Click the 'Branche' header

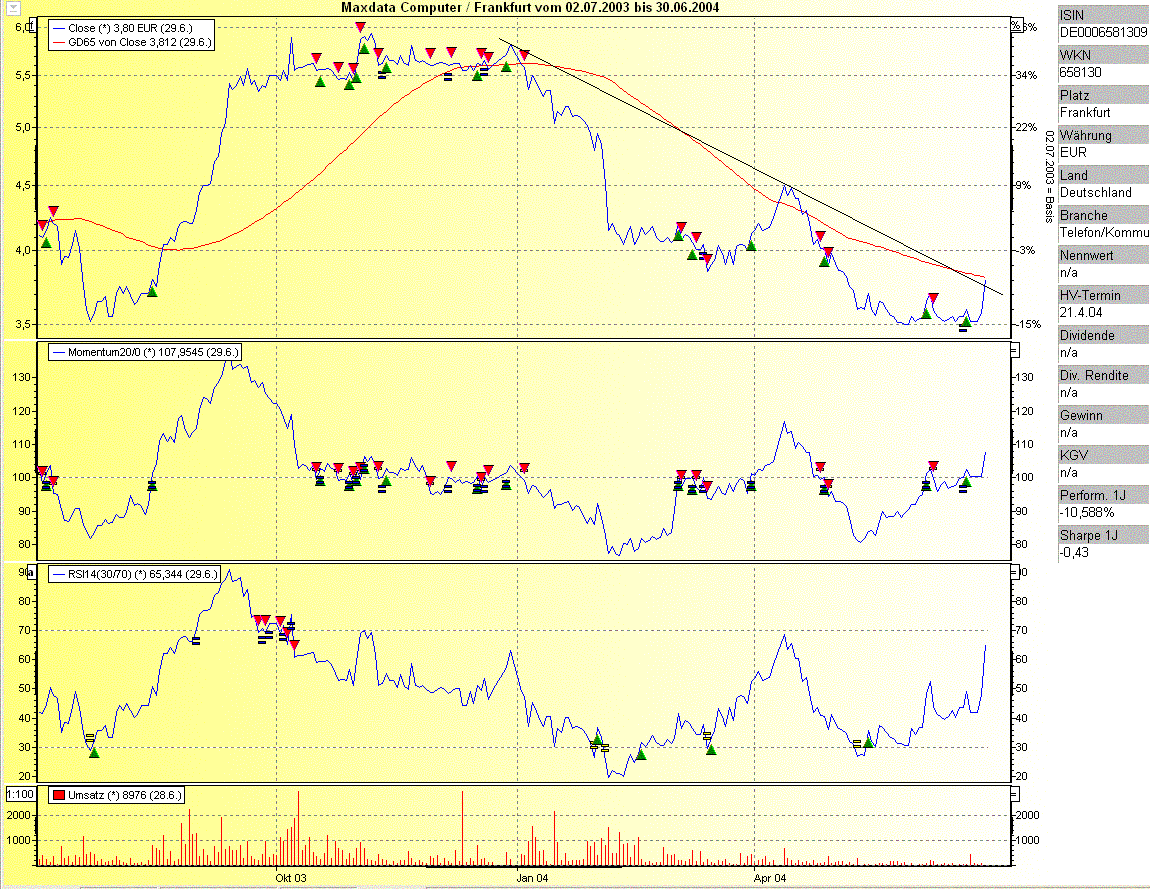(1103, 215)
